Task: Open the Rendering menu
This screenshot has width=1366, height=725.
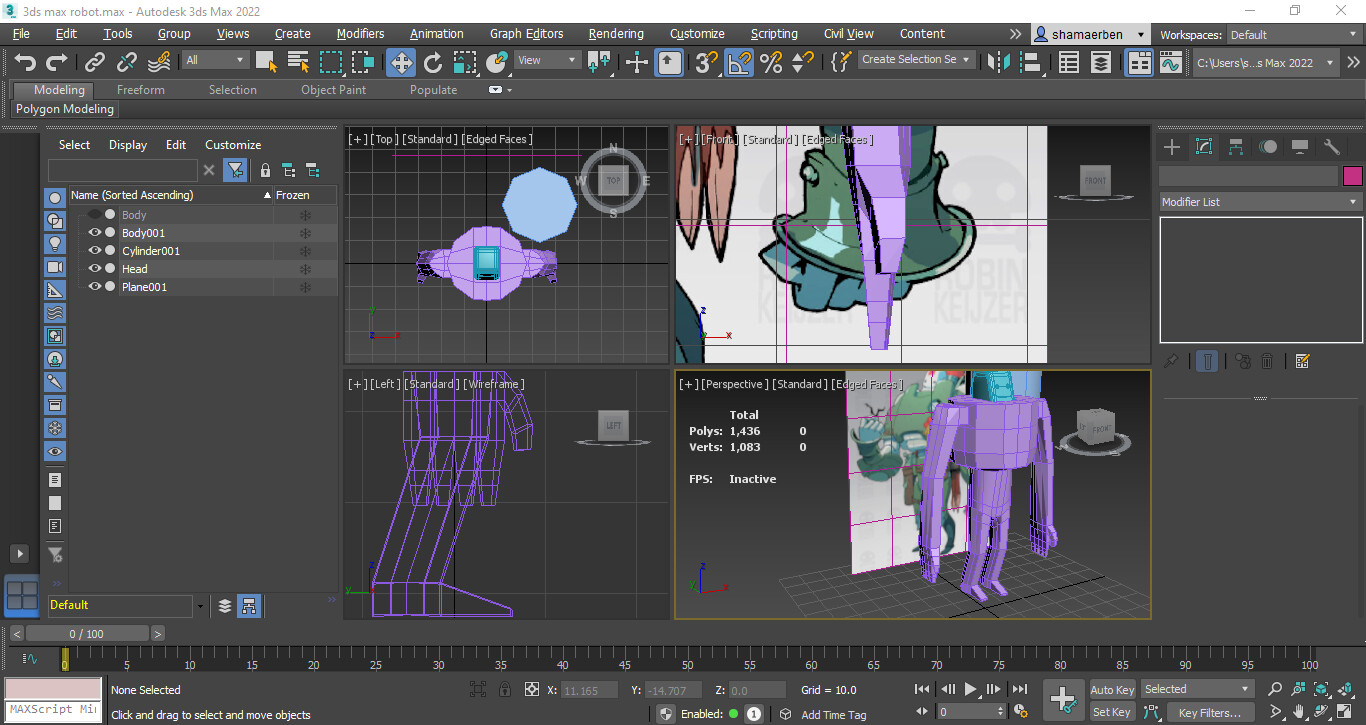Action: click(615, 33)
